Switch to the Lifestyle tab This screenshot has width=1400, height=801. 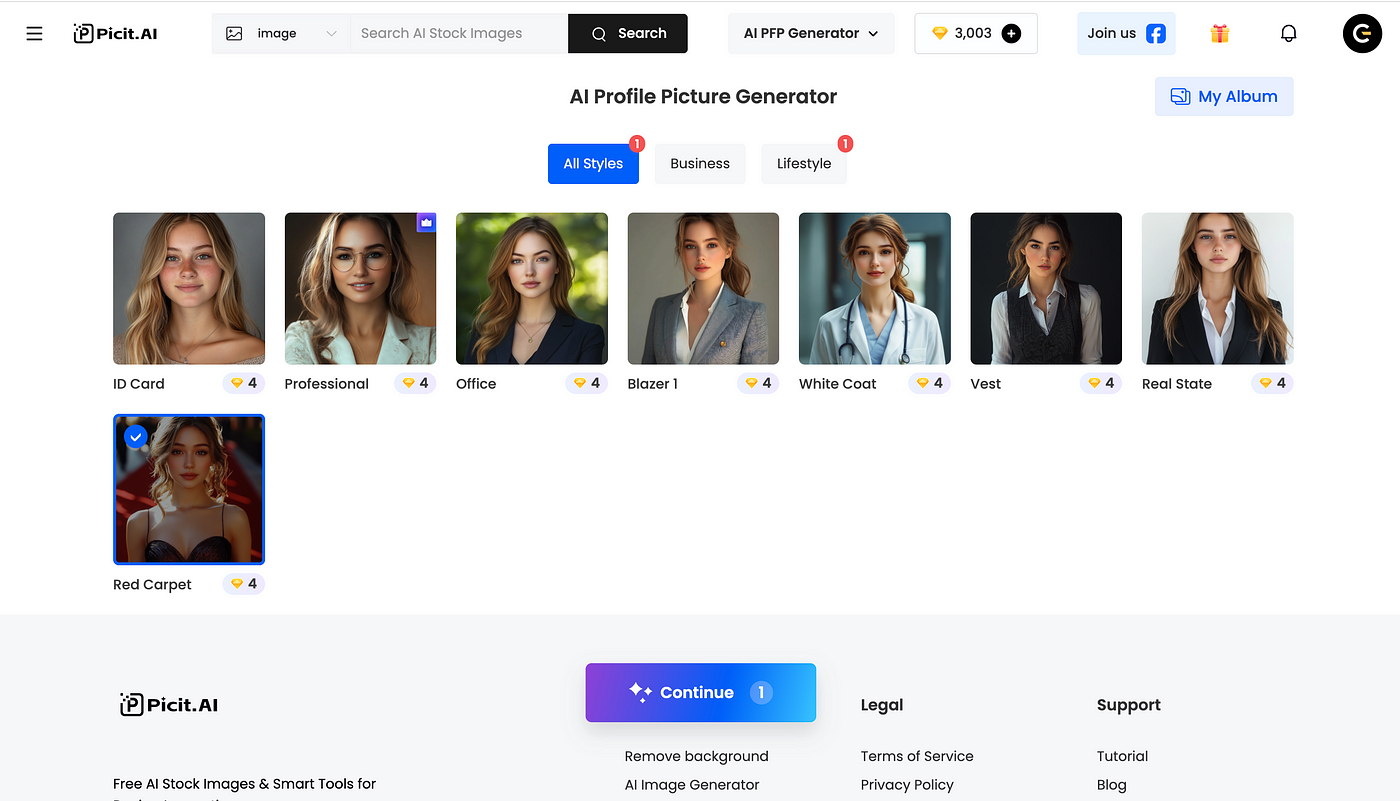[x=804, y=164]
